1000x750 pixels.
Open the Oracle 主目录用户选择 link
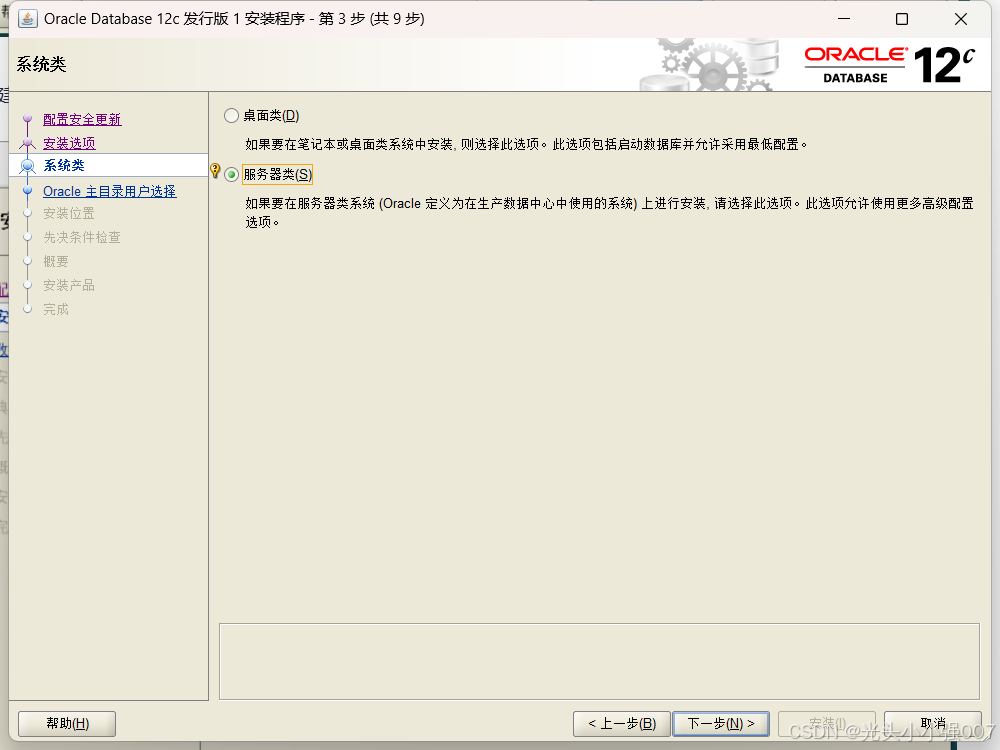(x=111, y=190)
